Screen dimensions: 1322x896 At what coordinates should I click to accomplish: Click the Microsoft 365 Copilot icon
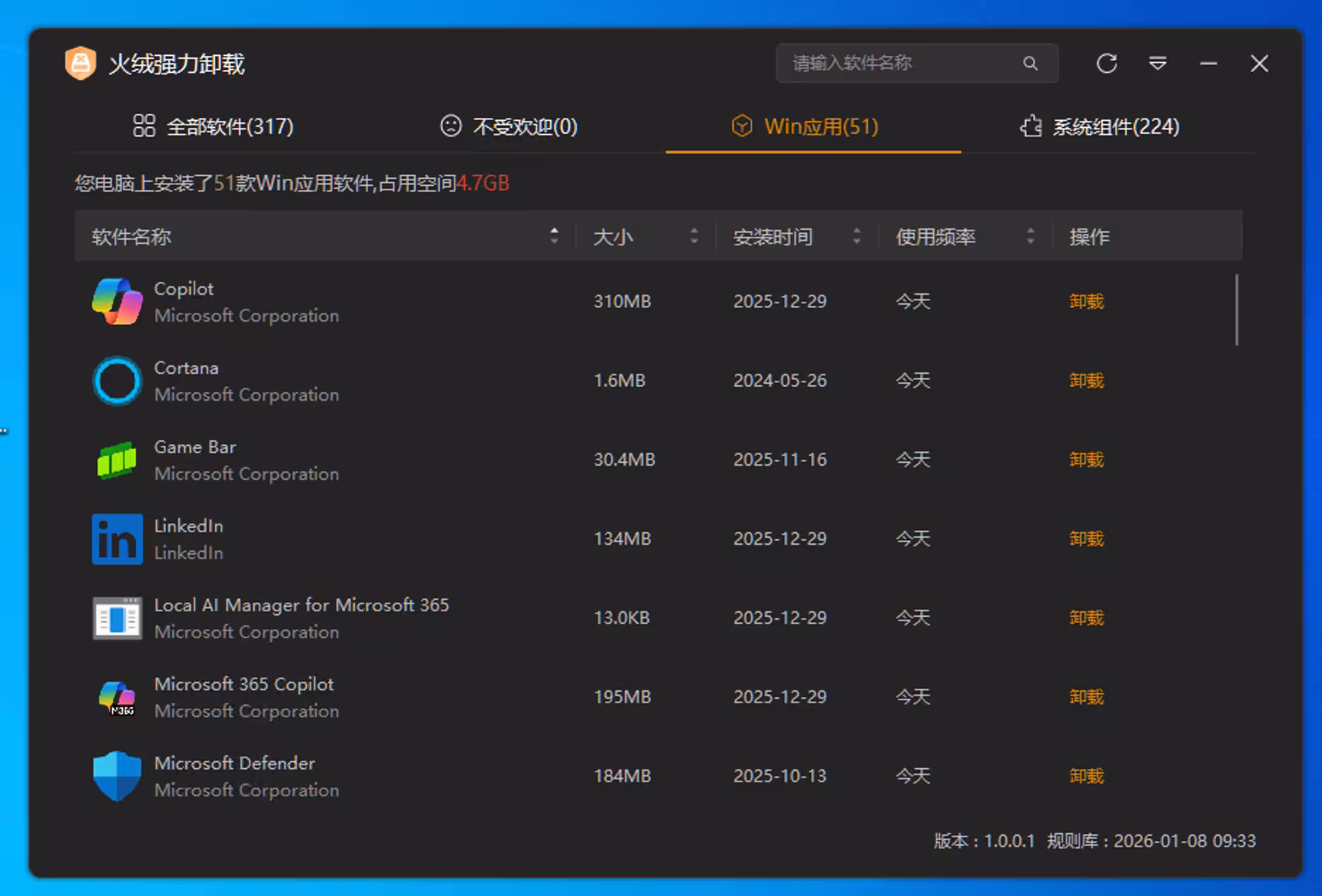[x=117, y=697]
